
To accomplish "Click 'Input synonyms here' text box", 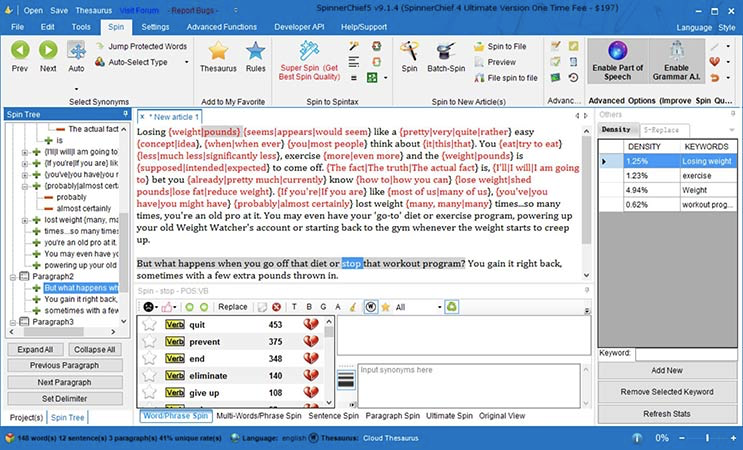I will [469, 386].
